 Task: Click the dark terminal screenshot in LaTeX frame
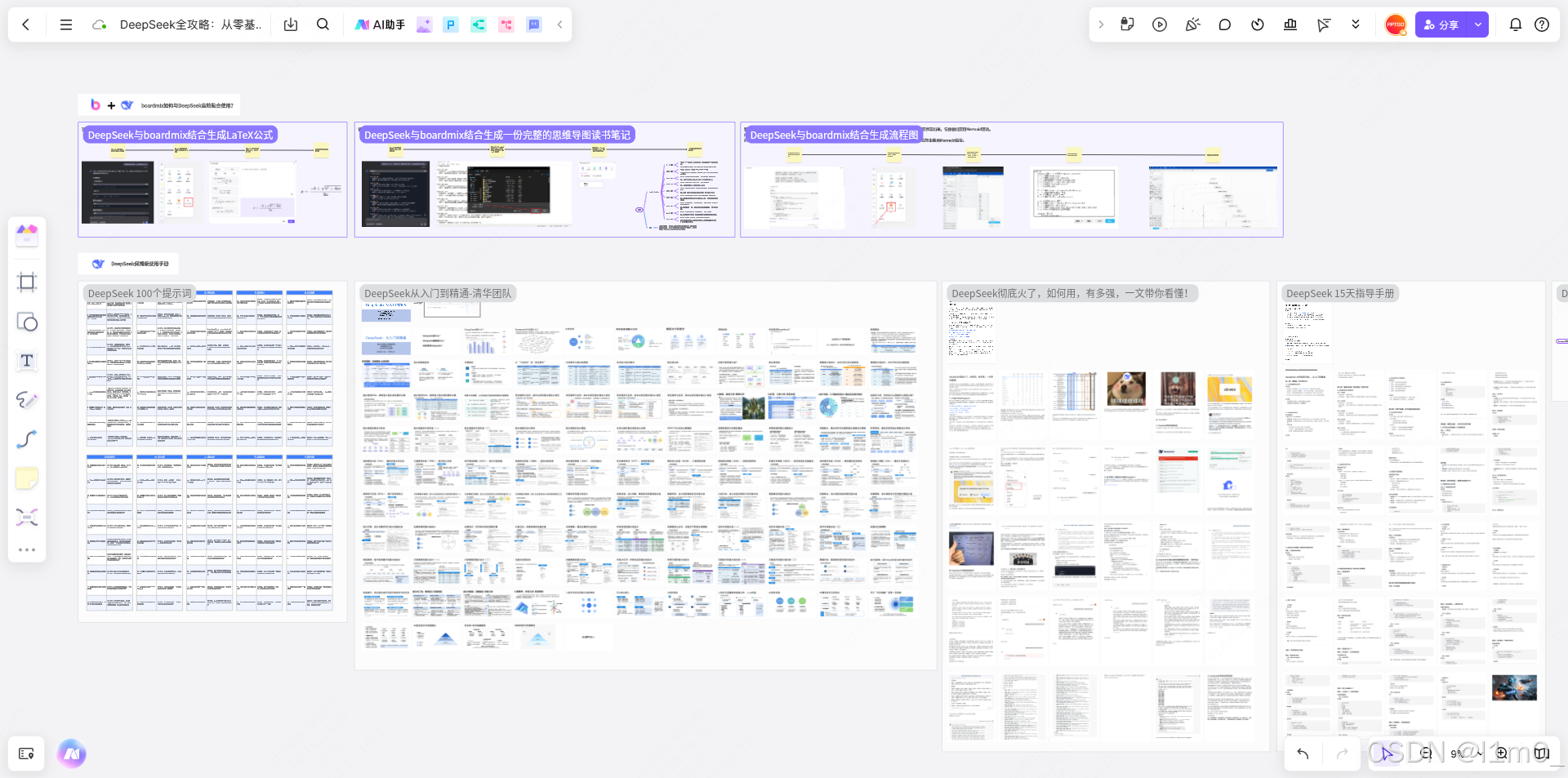(x=117, y=192)
